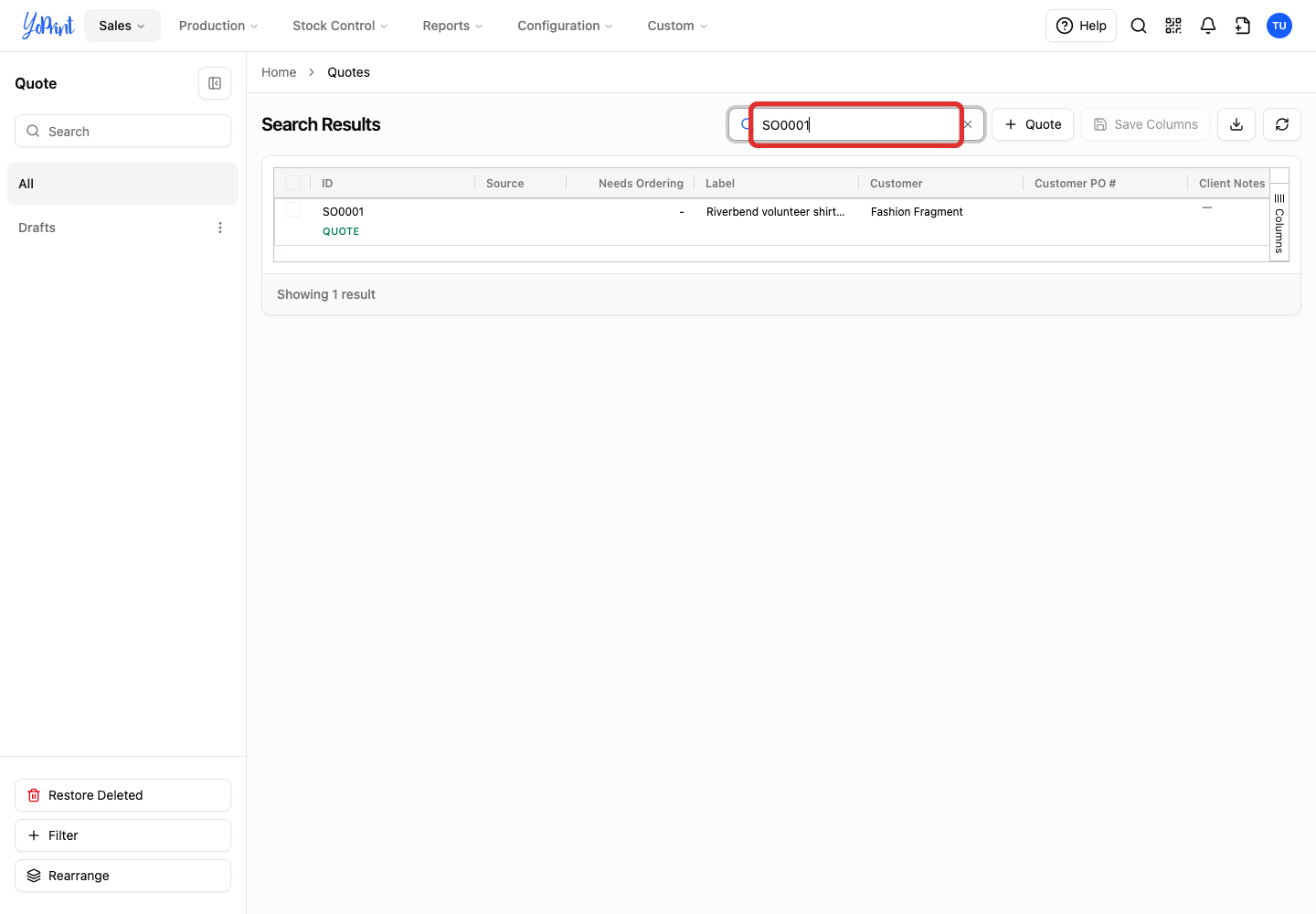This screenshot has height=914, width=1316.
Task: Expand the Production dropdown menu
Action: [218, 26]
